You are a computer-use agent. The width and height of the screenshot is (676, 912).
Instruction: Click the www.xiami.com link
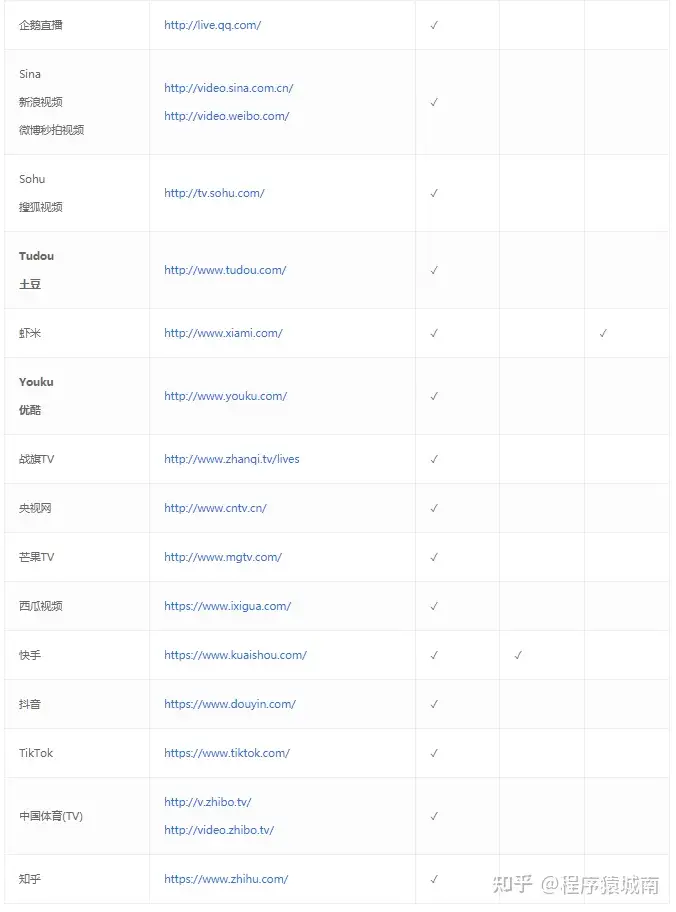(x=223, y=333)
